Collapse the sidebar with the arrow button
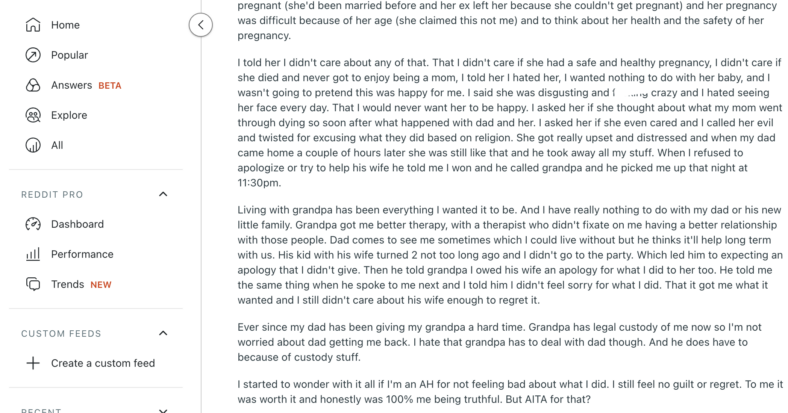 pyautogui.click(x=201, y=25)
